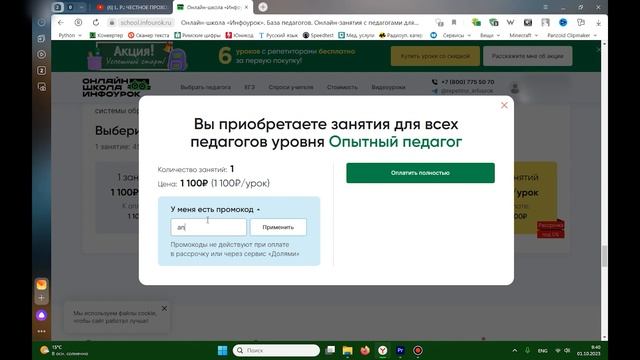Open the 'Юникод' bookmark
This screenshot has height=360, width=640.
(x=240, y=36)
